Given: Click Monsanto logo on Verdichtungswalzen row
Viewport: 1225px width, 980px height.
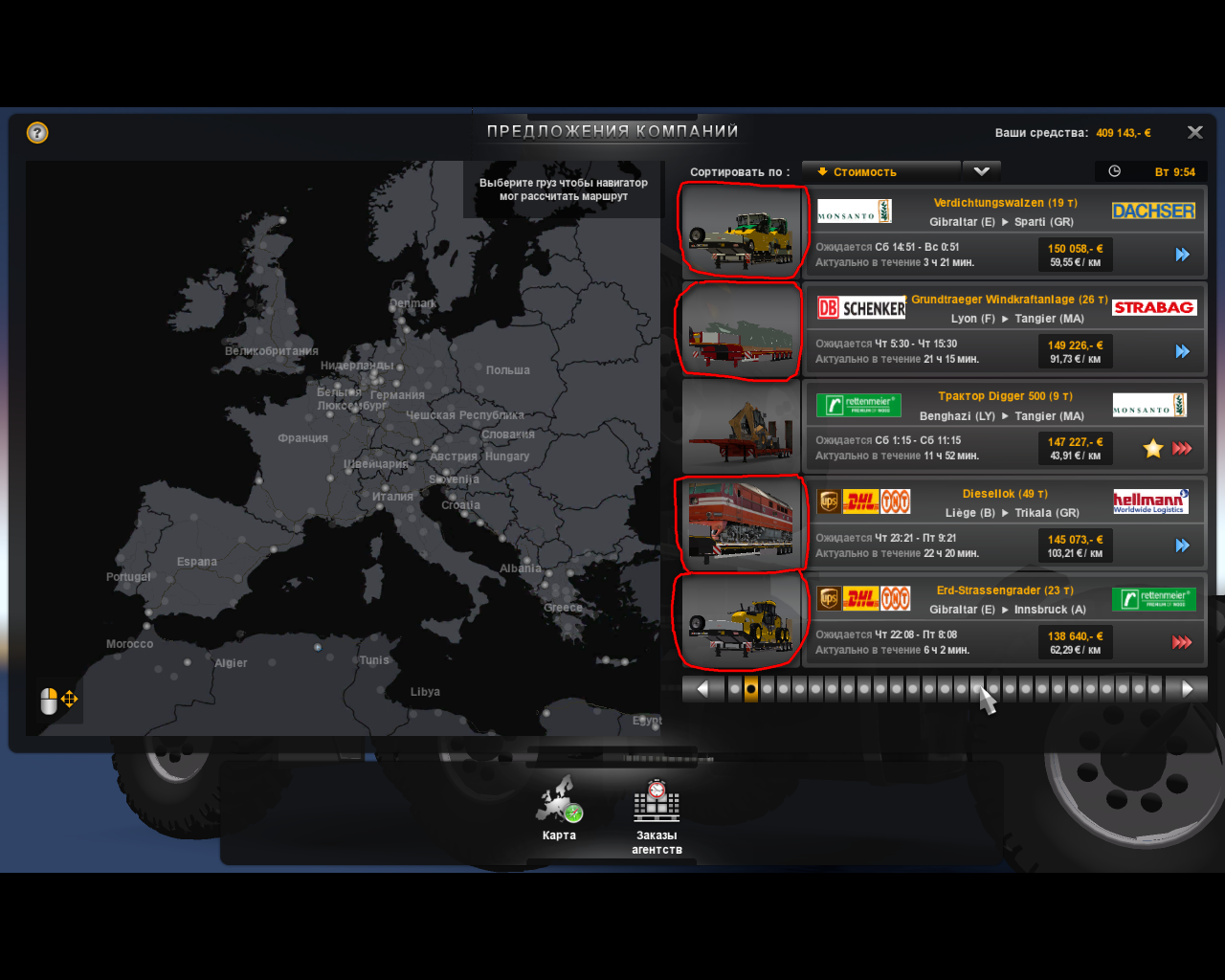Looking at the screenshot, I should point(855,212).
